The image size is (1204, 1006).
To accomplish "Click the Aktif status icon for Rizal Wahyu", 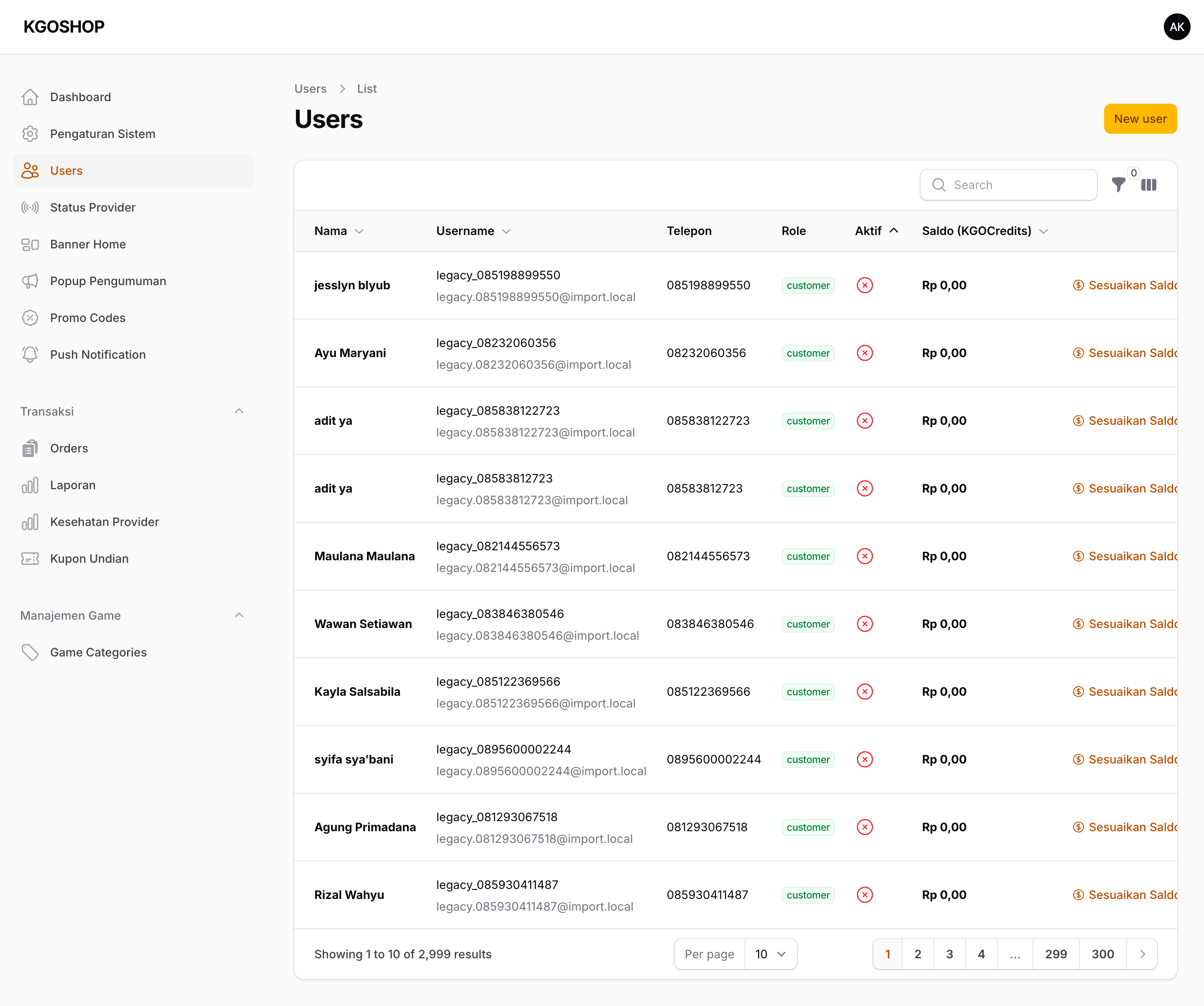I will pyautogui.click(x=865, y=895).
